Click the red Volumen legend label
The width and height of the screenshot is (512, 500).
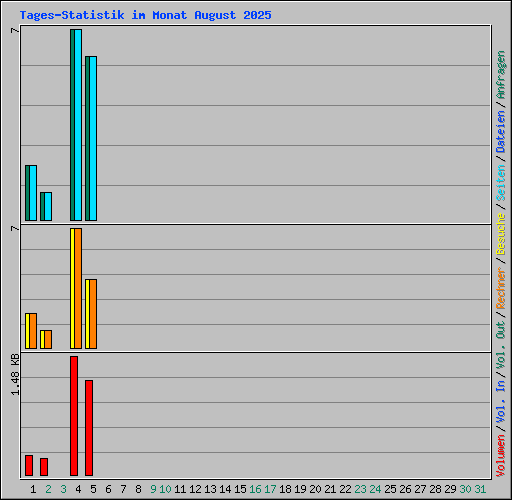point(501,456)
